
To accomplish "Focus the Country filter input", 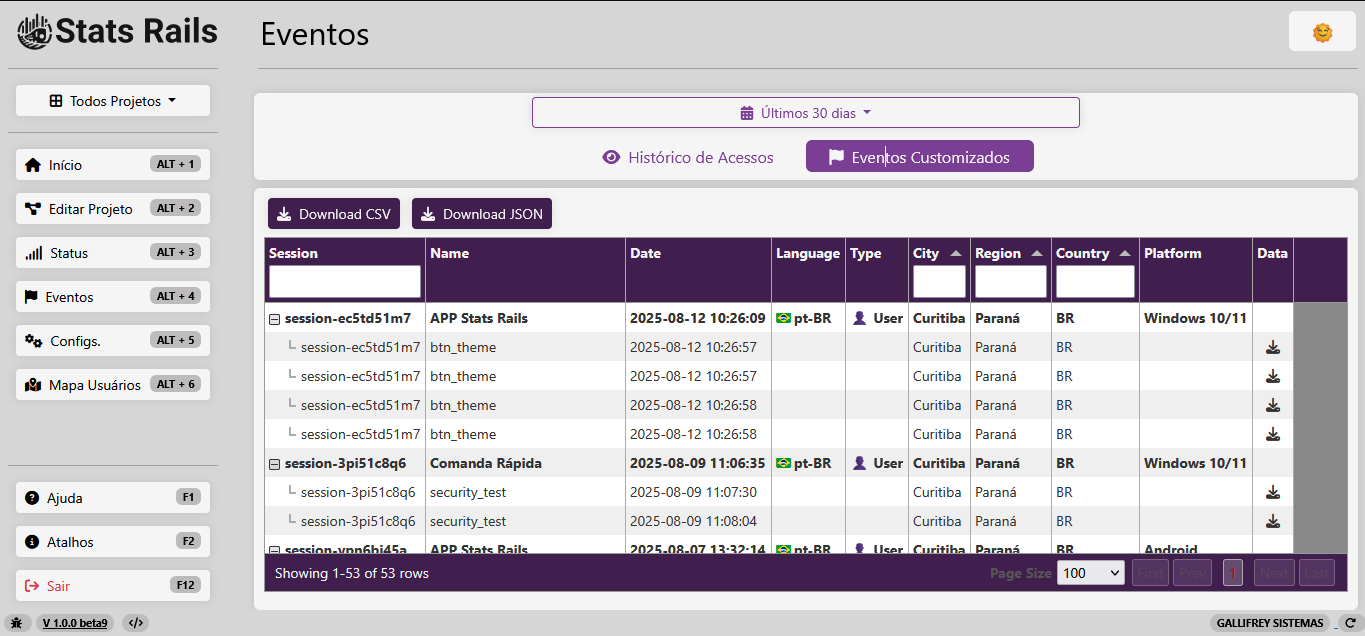I will pos(1095,281).
